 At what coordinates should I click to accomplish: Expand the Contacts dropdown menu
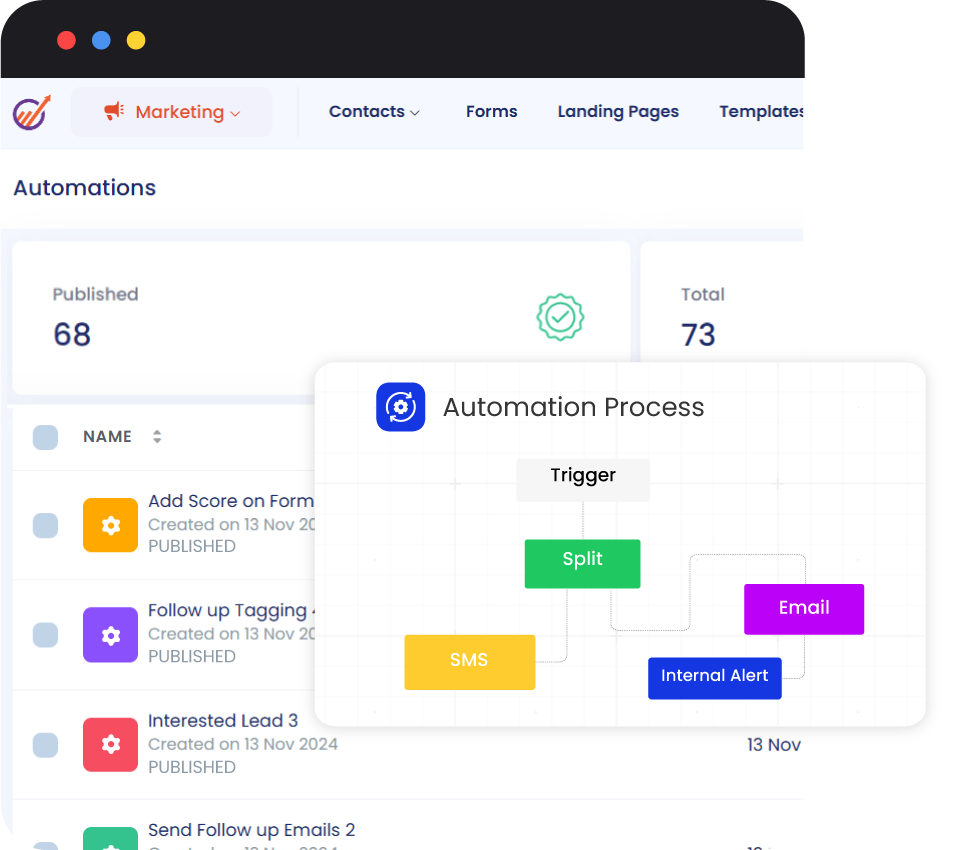click(x=374, y=111)
